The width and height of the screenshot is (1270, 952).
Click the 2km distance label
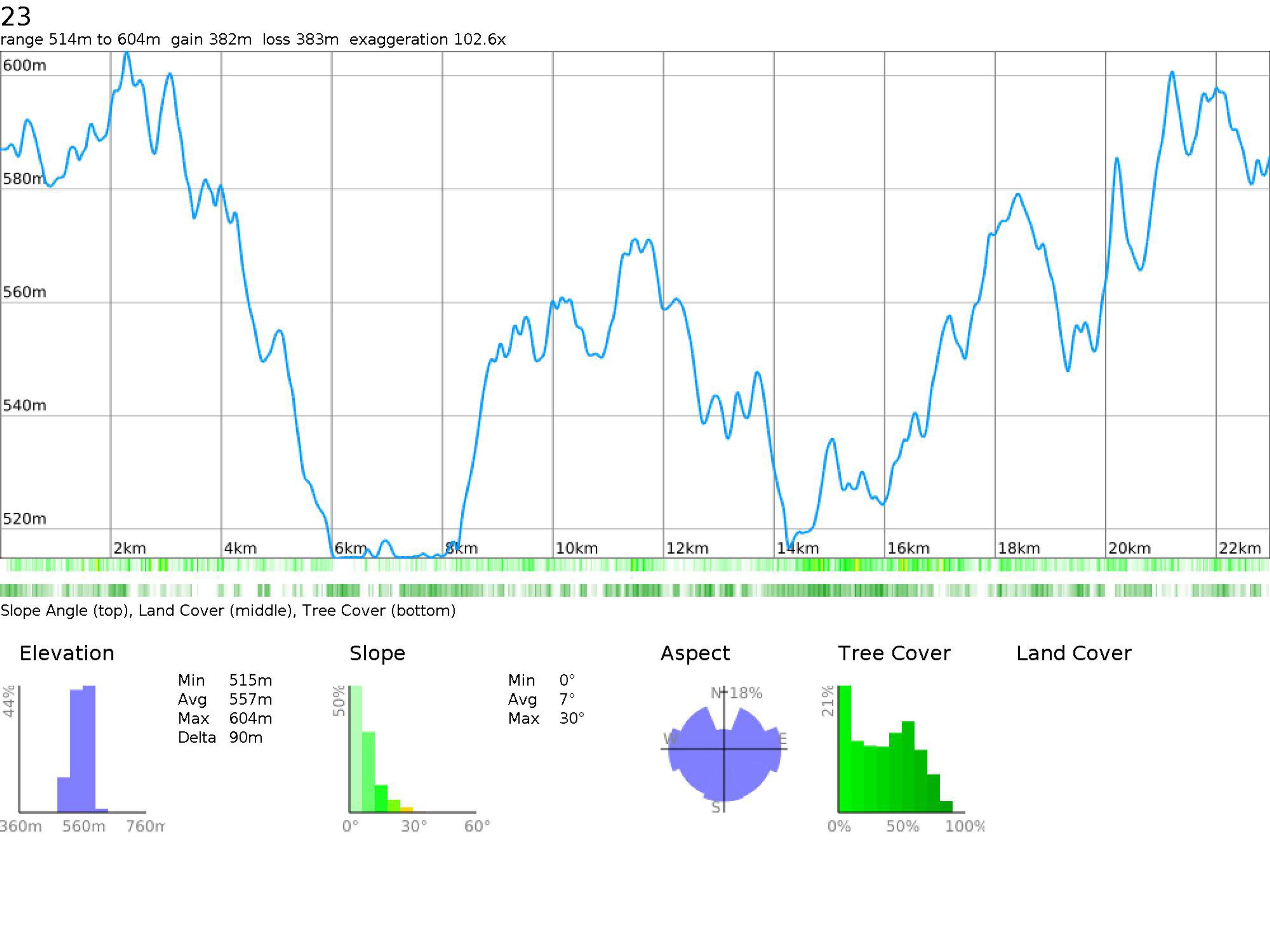(x=130, y=548)
